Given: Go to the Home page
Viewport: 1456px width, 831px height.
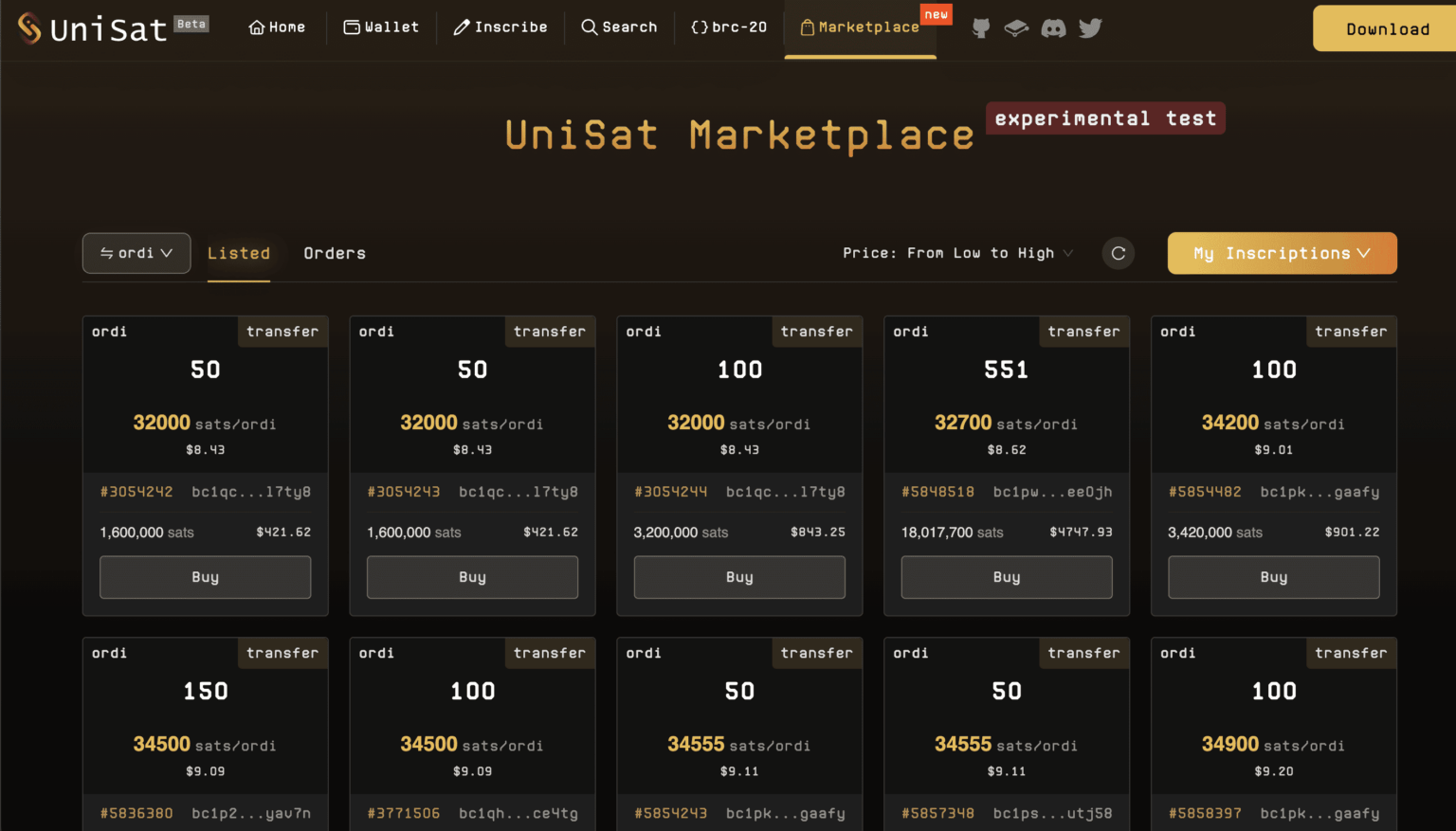Looking at the screenshot, I should tap(277, 27).
